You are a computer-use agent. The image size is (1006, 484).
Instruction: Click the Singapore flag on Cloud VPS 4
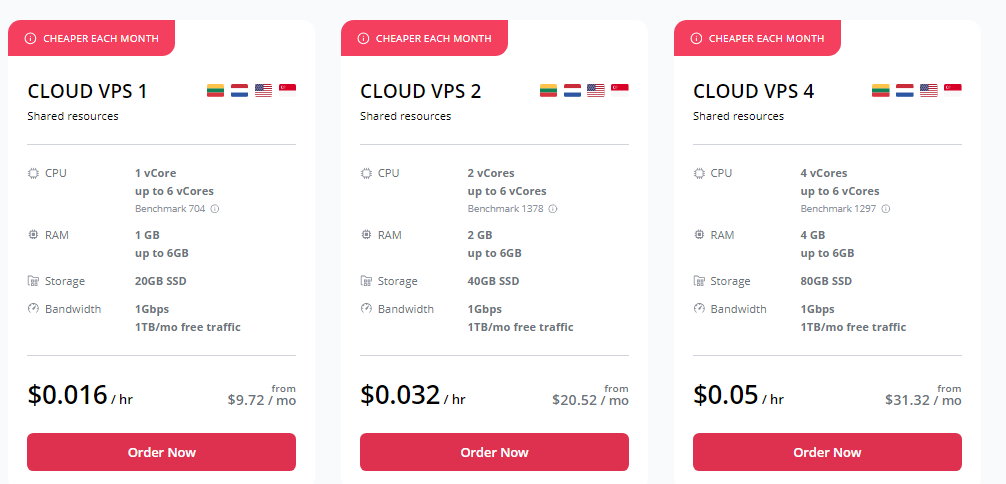[x=953, y=90]
